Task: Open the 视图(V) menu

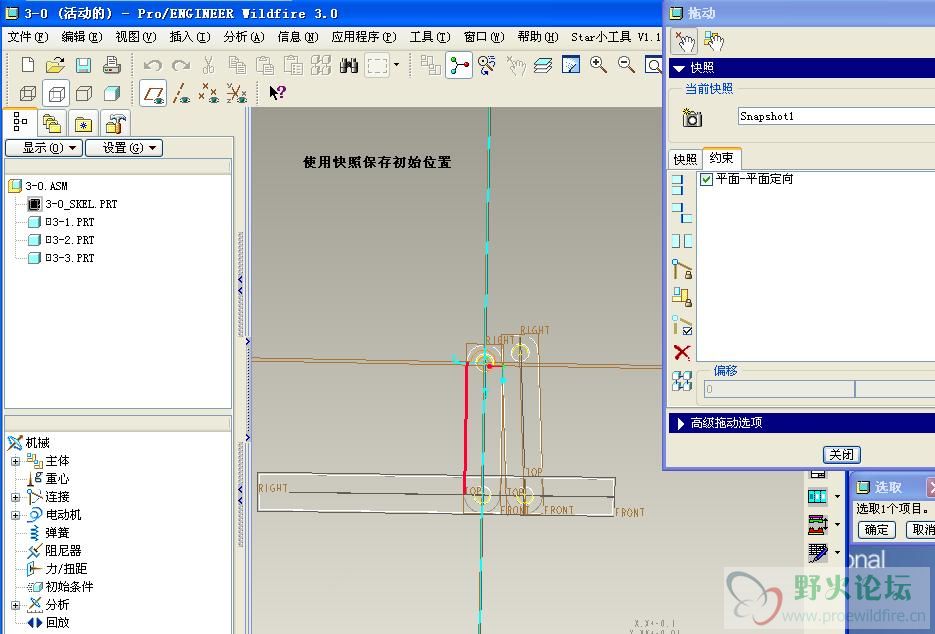Action: [135, 37]
